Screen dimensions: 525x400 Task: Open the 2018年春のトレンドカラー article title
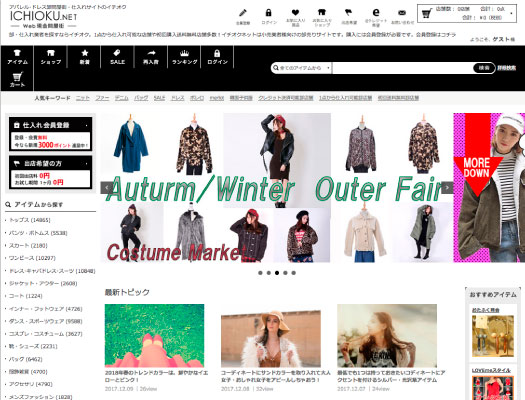tap(156, 376)
